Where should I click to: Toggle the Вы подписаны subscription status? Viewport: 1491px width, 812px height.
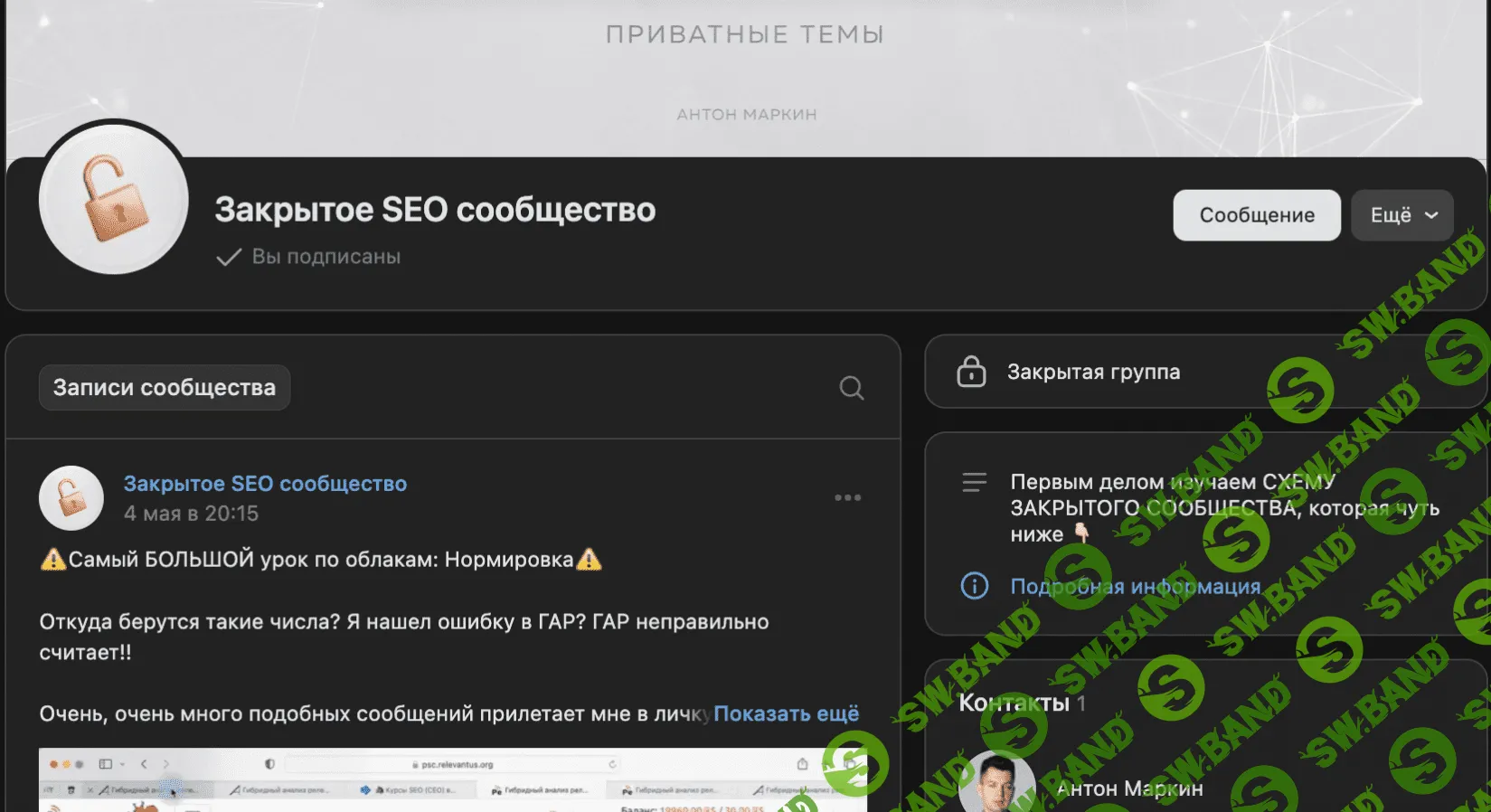tap(309, 257)
